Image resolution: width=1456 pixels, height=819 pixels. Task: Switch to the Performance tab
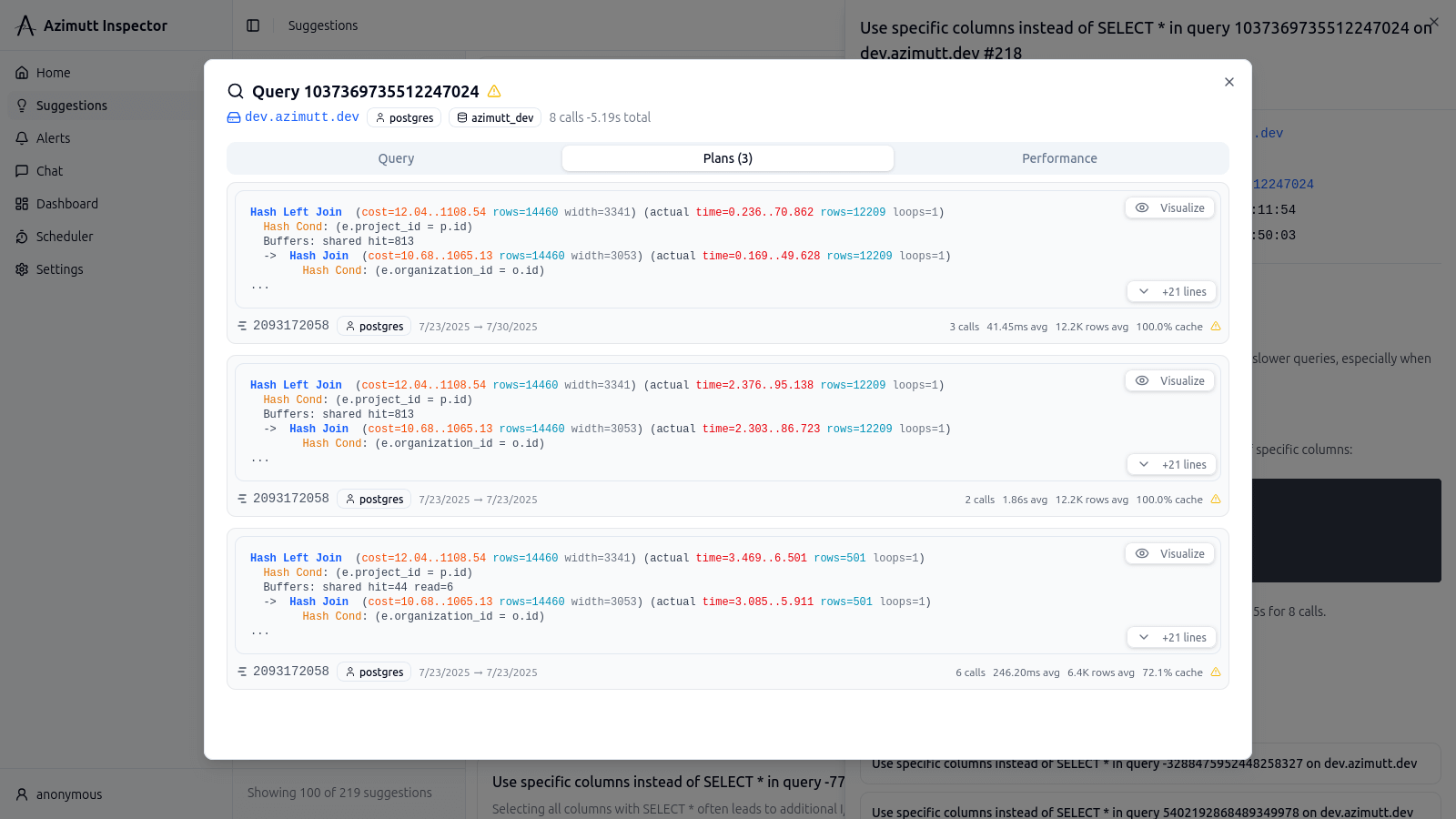[1059, 158]
